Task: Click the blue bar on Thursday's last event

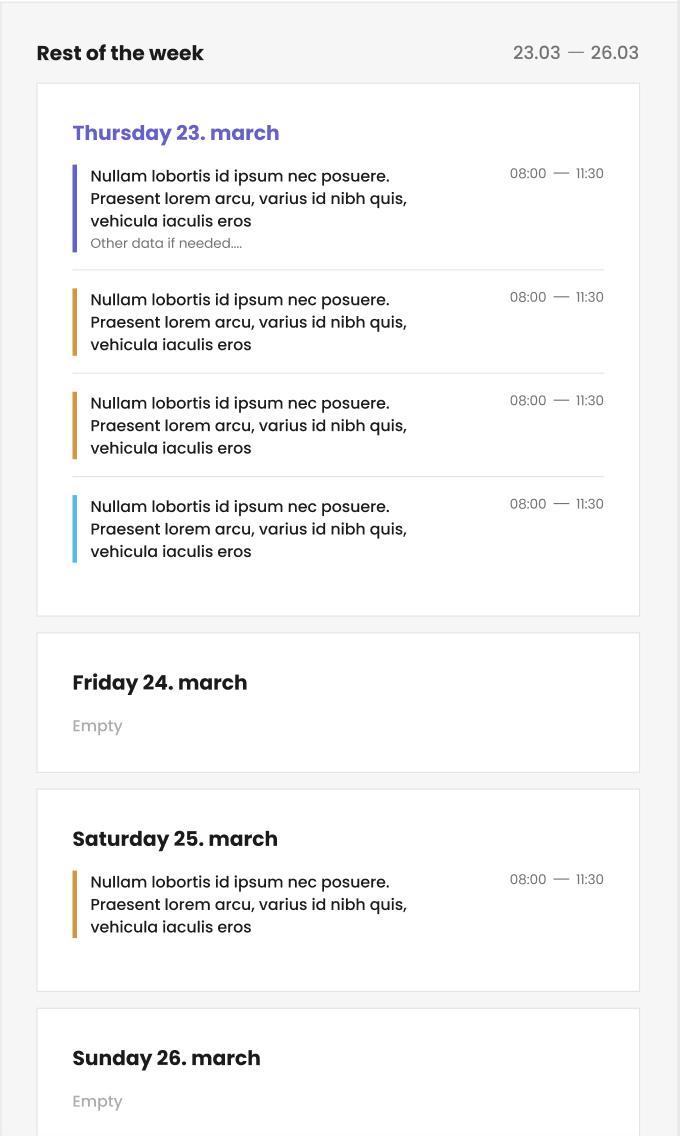Action: tap(75, 529)
